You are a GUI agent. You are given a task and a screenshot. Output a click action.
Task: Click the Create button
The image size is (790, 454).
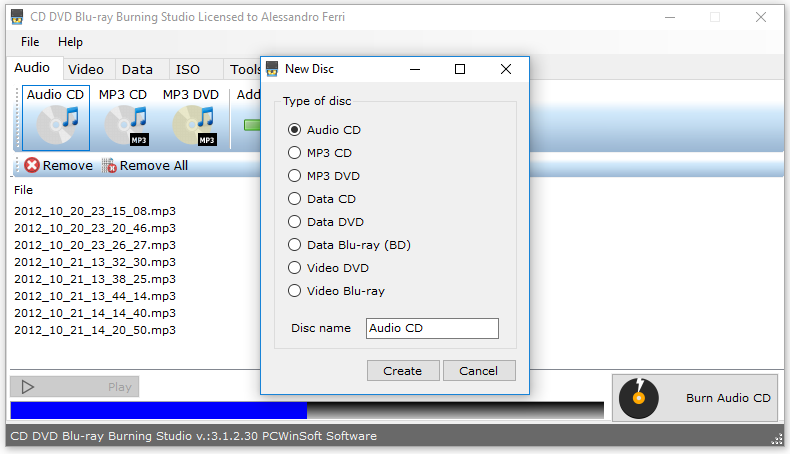click(402, 371)
